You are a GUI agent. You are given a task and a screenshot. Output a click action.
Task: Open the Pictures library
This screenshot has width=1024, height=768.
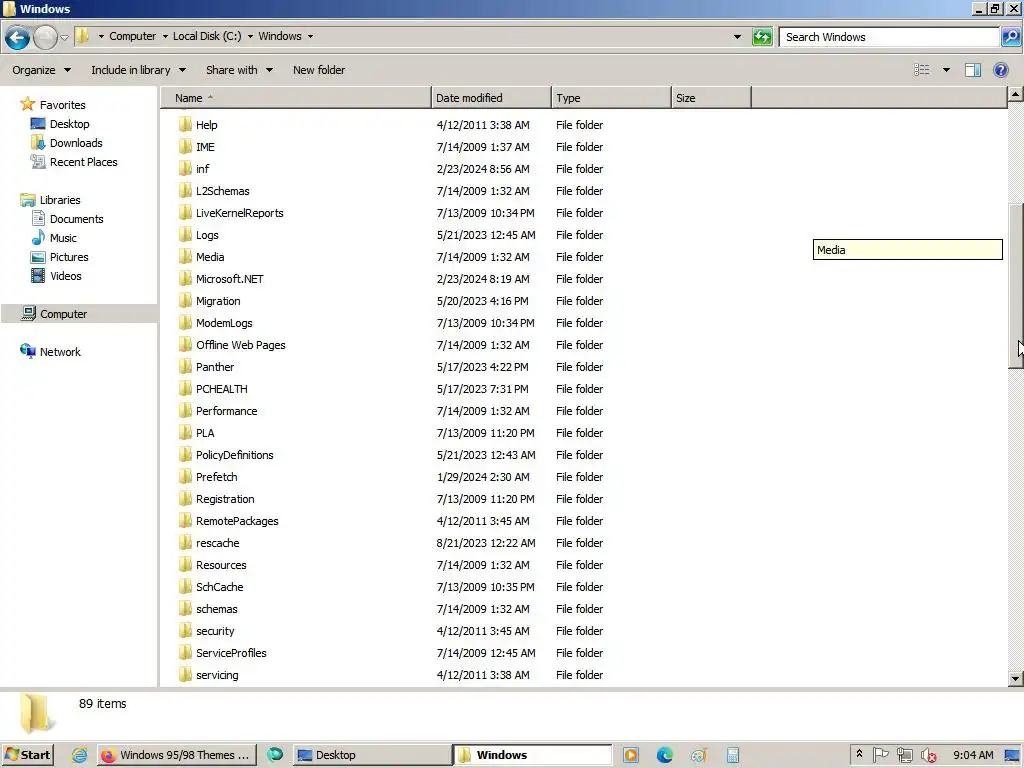(x=69, y=257)
